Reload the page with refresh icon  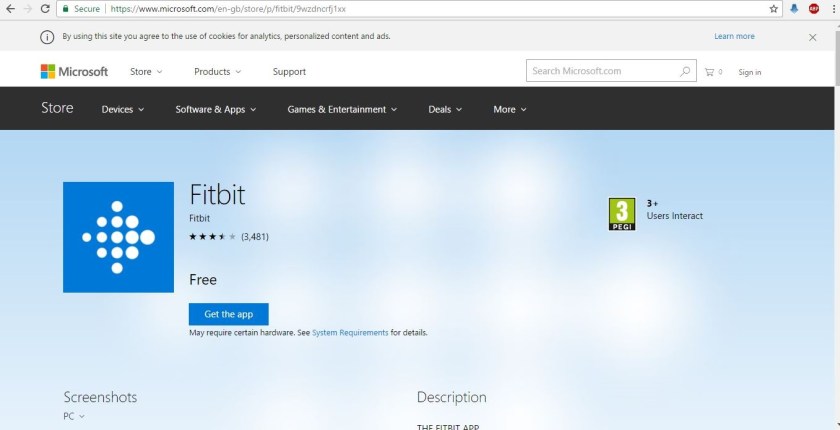coord(46,9)
